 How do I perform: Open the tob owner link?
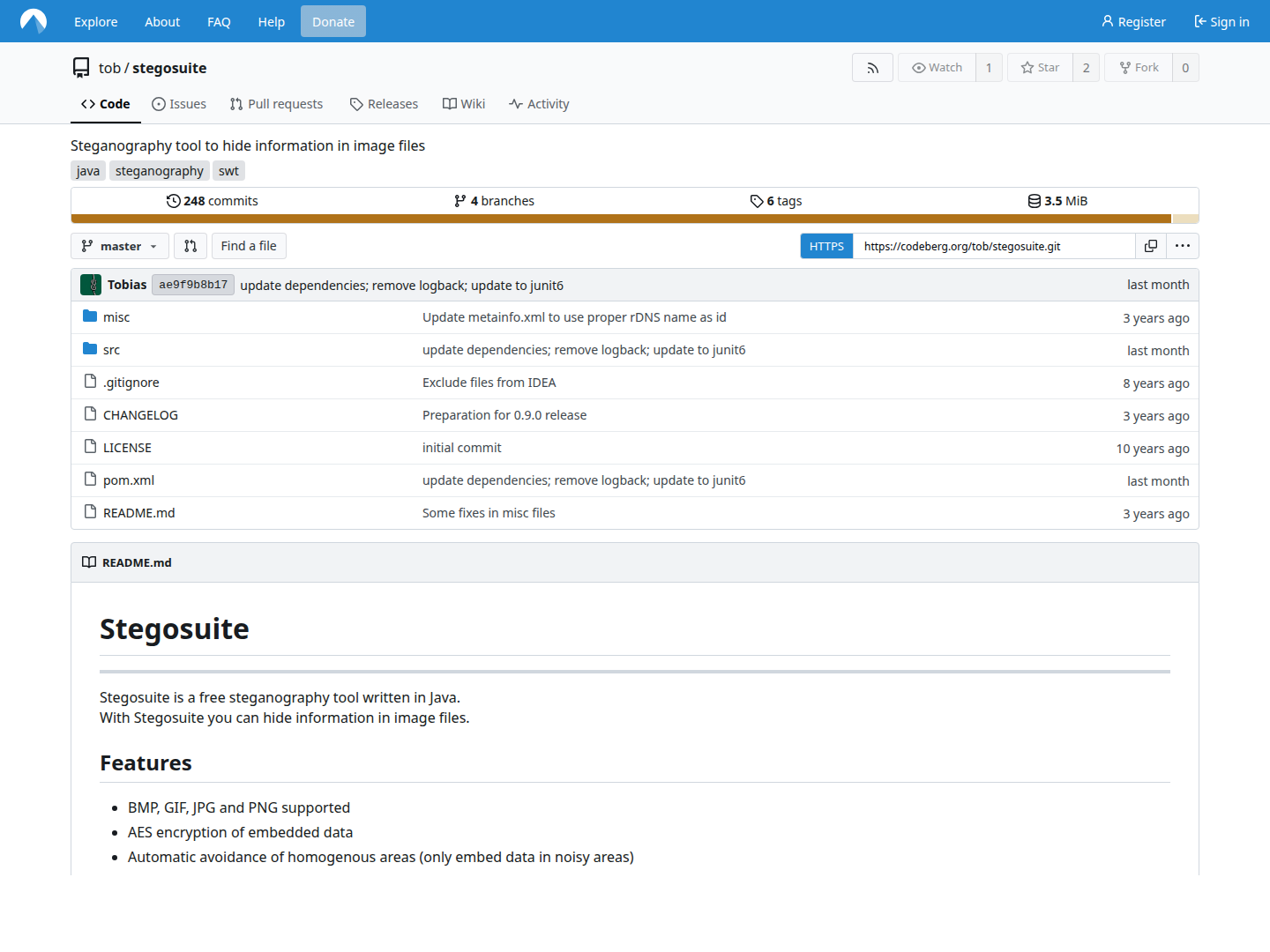point(109,68)
